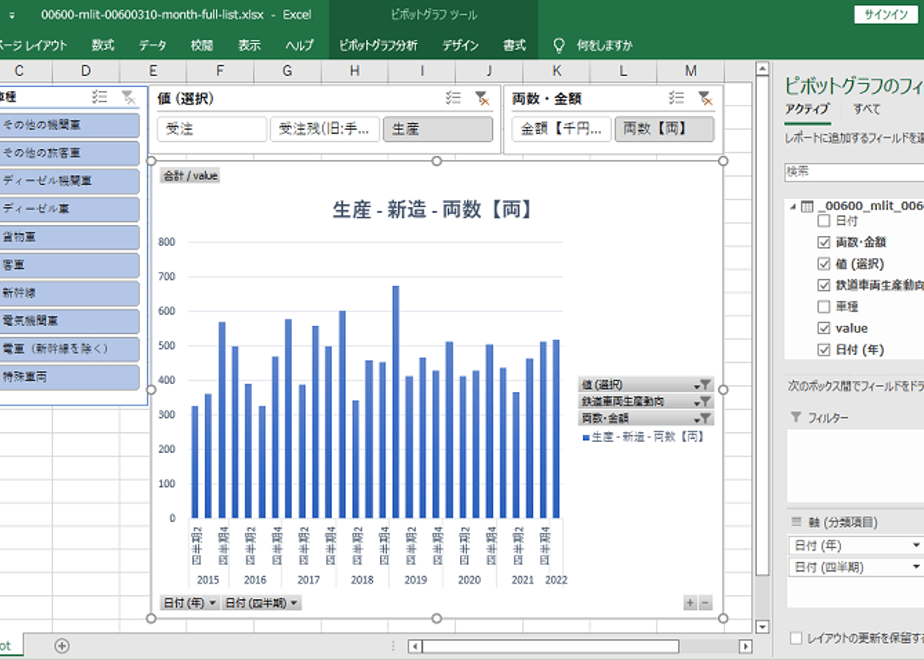
Task: Clear the filter on the 値 (選択) slicer
Action: click(481, 98)
